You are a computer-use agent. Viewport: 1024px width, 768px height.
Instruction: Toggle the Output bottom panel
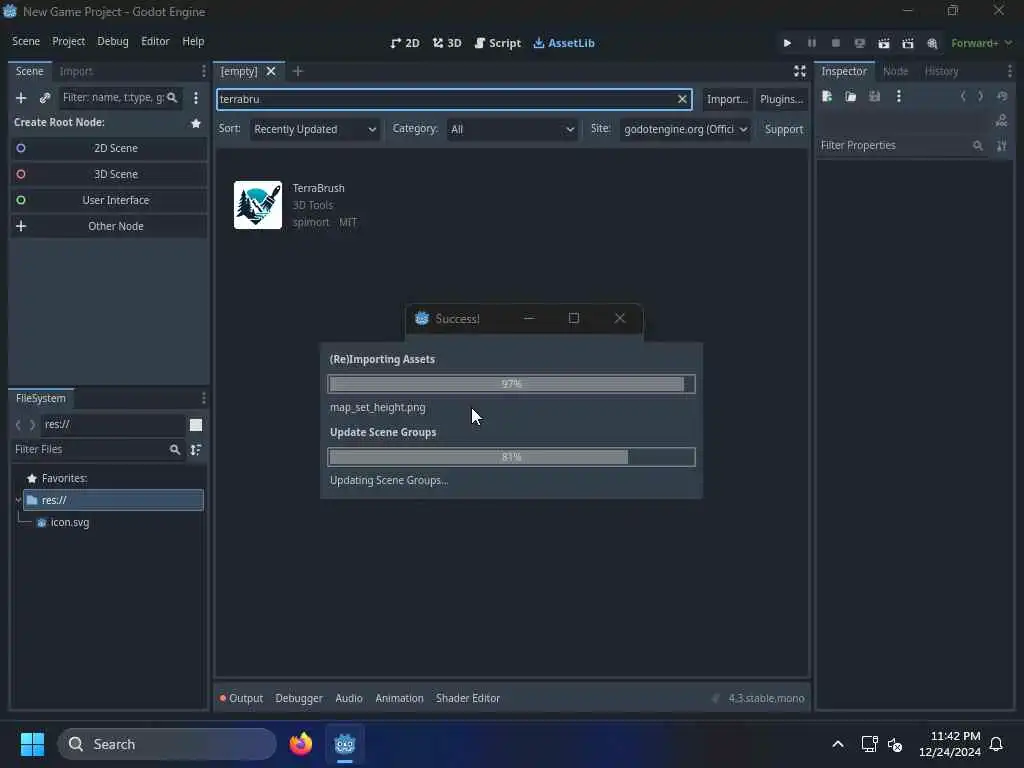pyautogui.click(x=241, y=698)
